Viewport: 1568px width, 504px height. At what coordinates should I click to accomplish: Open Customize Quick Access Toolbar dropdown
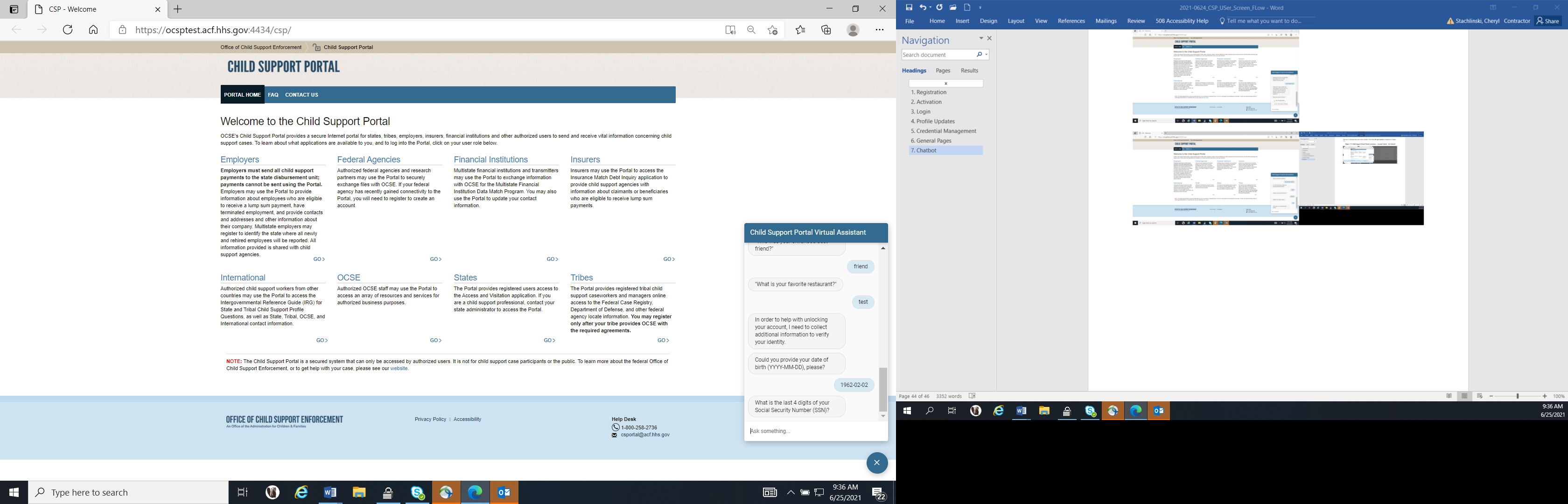[980, 8]
